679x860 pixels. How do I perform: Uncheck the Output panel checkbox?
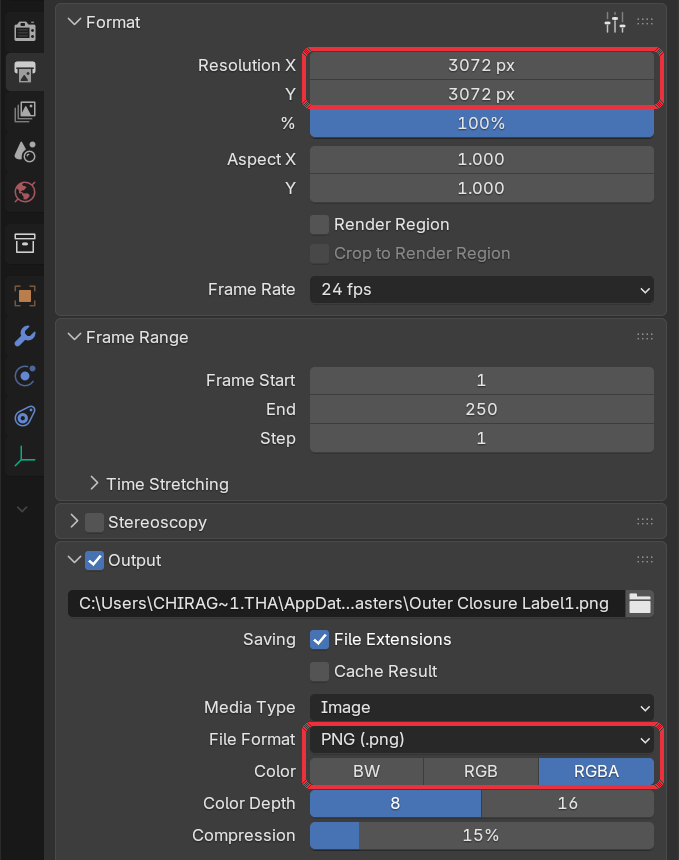tap(94, 561)
